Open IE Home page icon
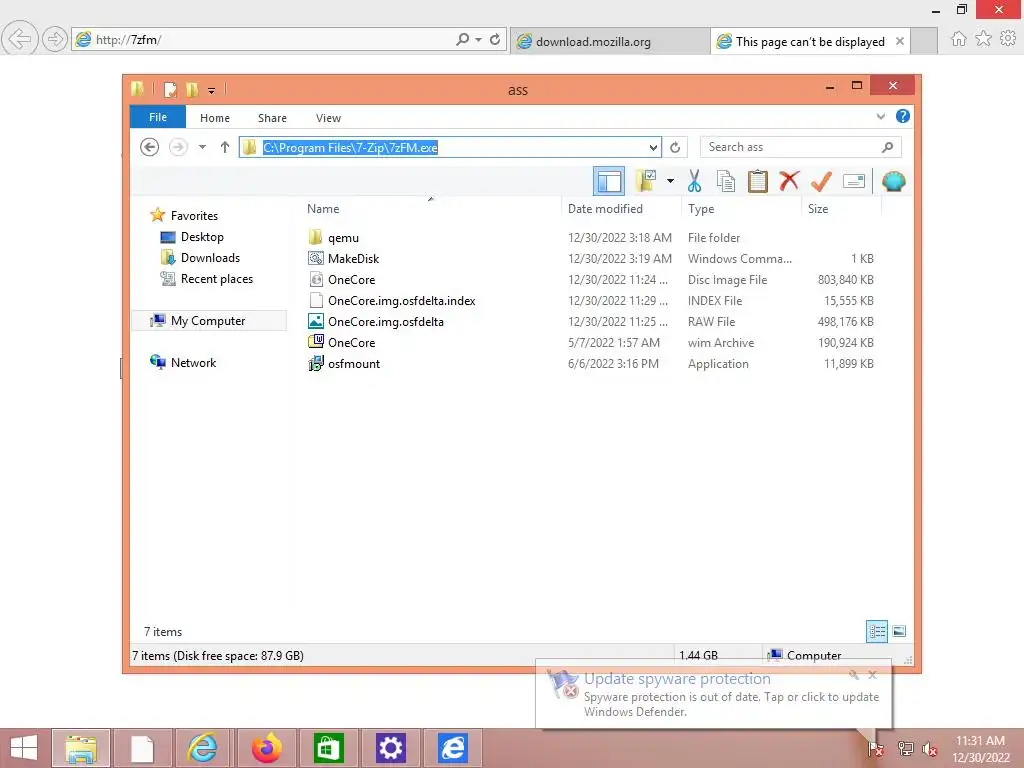Viewport: 1024px width, 768px height. [958, 39]
